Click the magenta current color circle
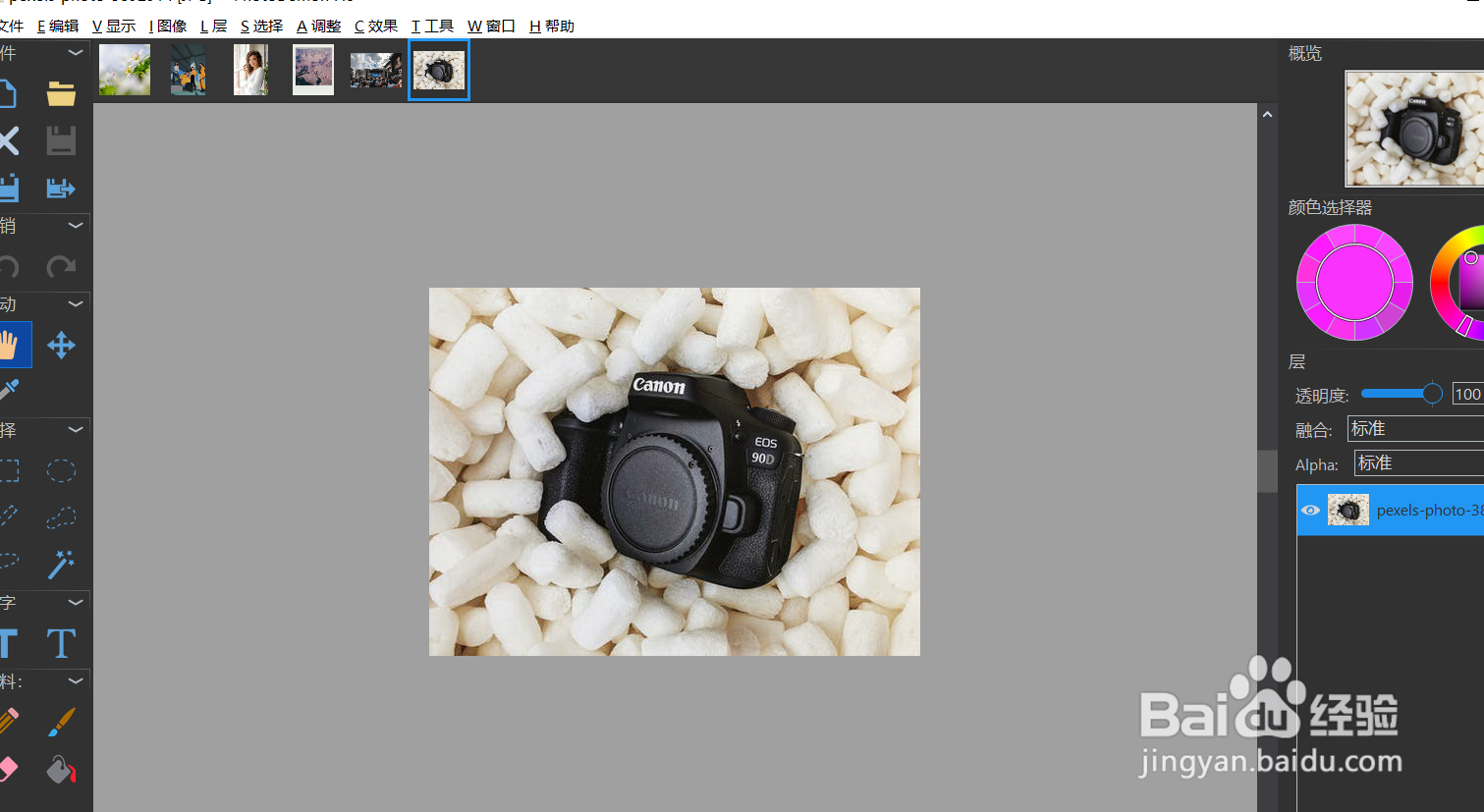Image resolution: width=1484 pixels, height=812 pixels. (x=1354, y=282)
